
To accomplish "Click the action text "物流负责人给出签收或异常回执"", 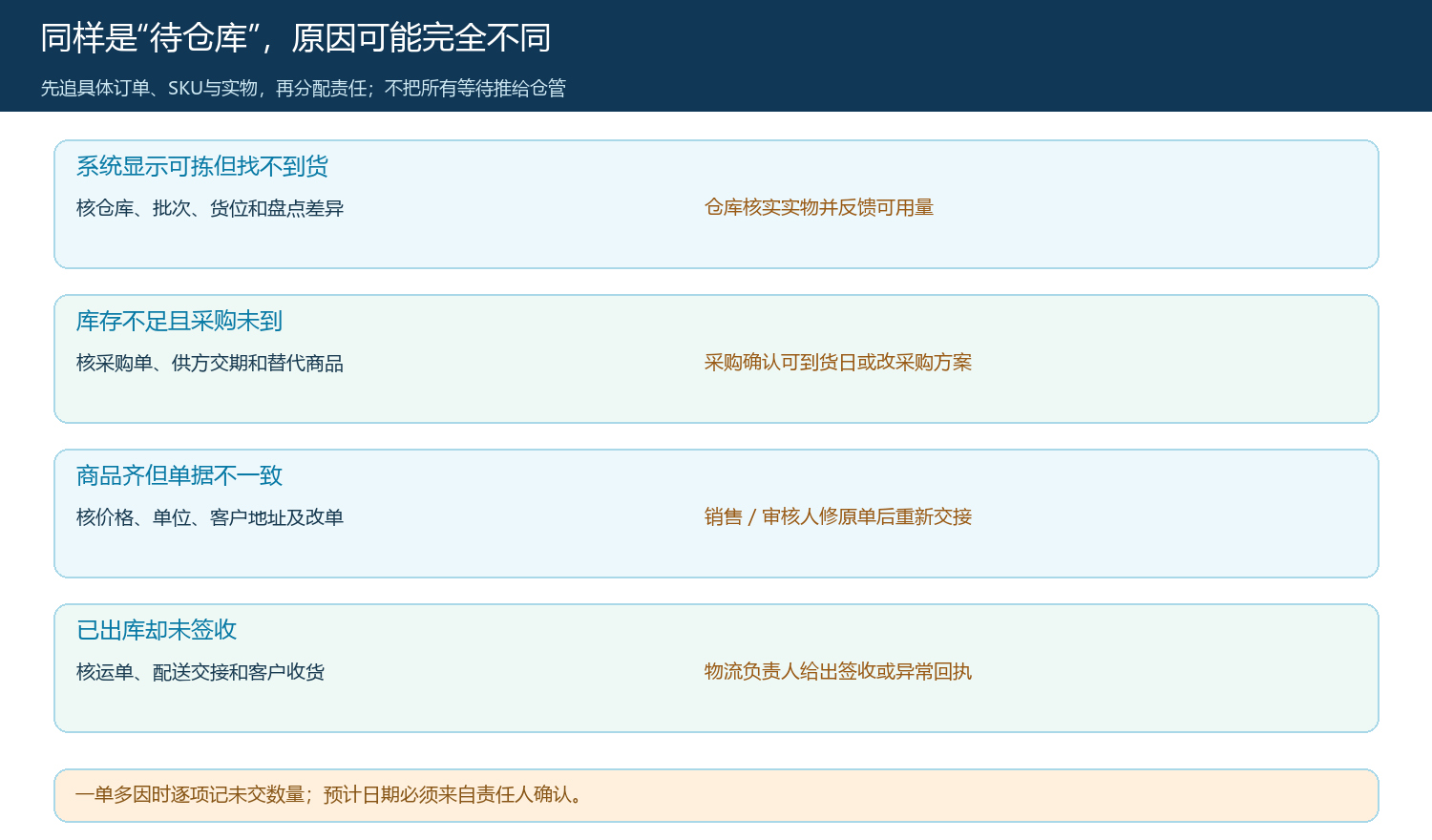I will click(x=838, y=671).
